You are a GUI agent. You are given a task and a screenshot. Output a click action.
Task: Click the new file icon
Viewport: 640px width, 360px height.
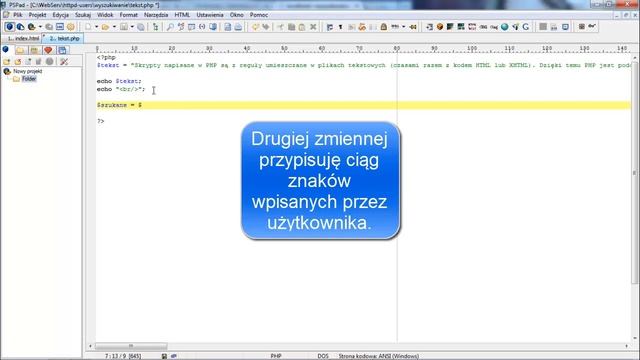pyautogui.click(x=88, y=27)
